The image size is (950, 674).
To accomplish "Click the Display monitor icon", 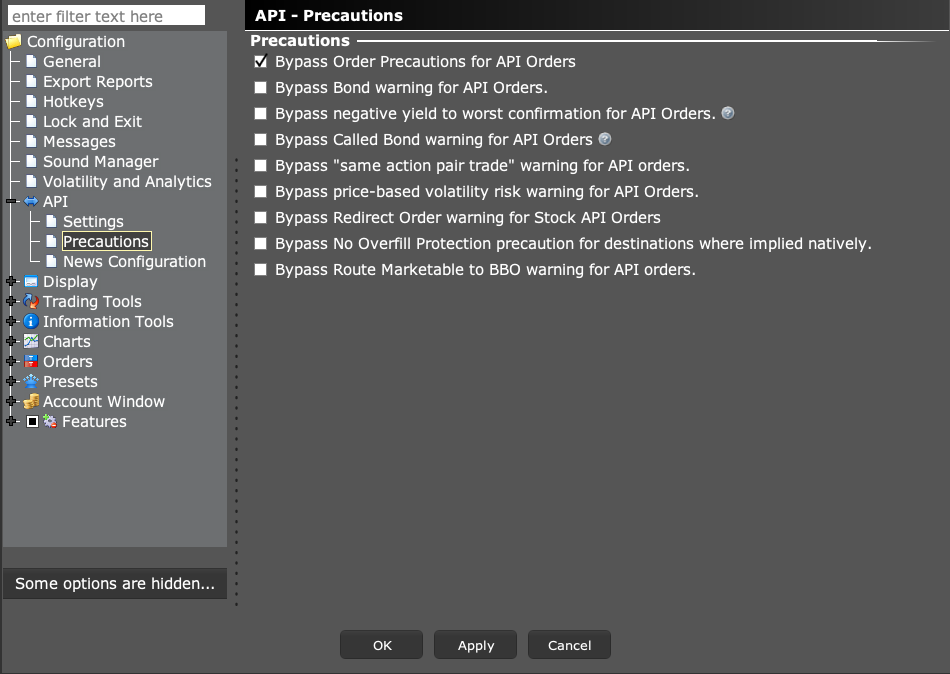I will (31, 281).
